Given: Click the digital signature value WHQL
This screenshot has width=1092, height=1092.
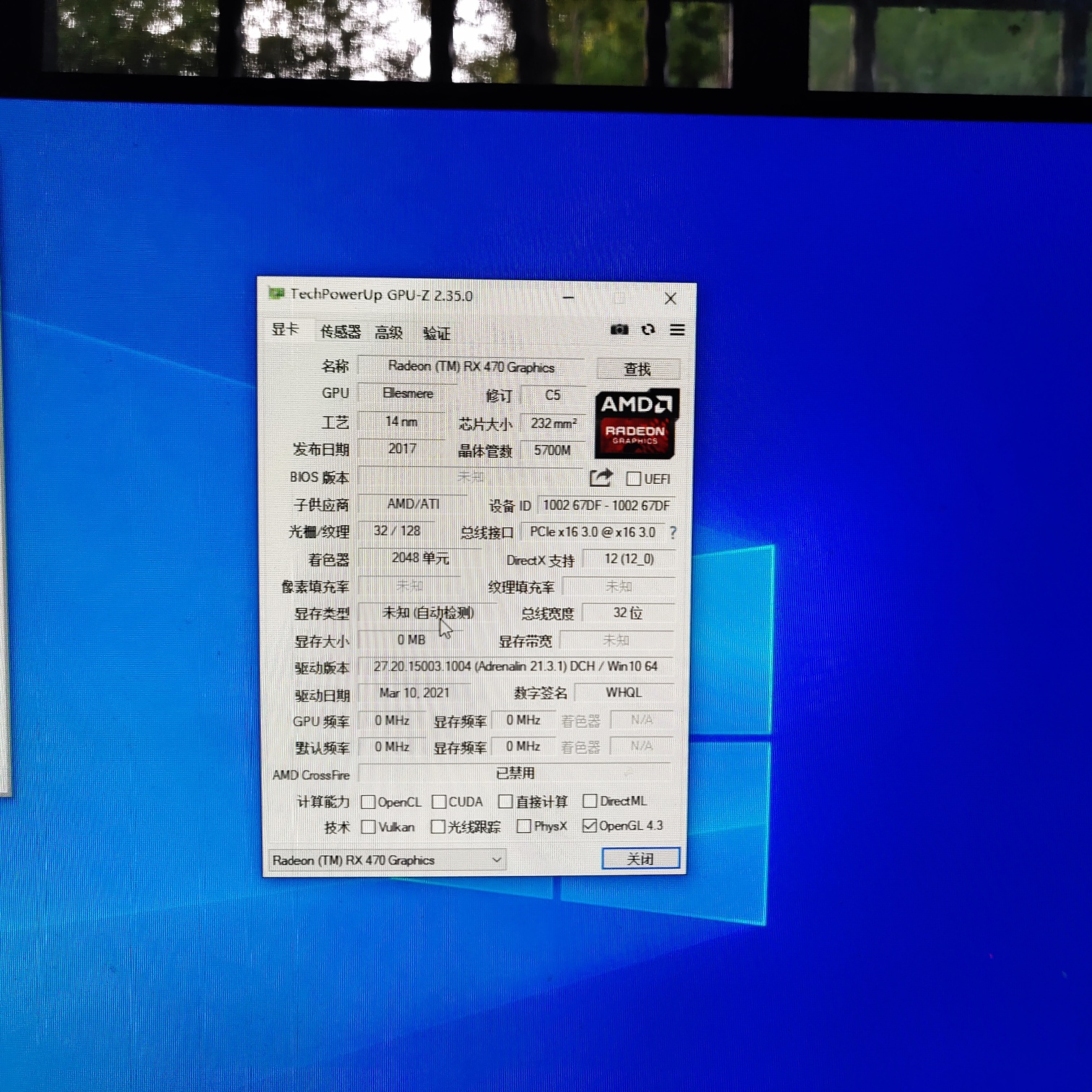Looking at the screenshot, I should 624,693.
